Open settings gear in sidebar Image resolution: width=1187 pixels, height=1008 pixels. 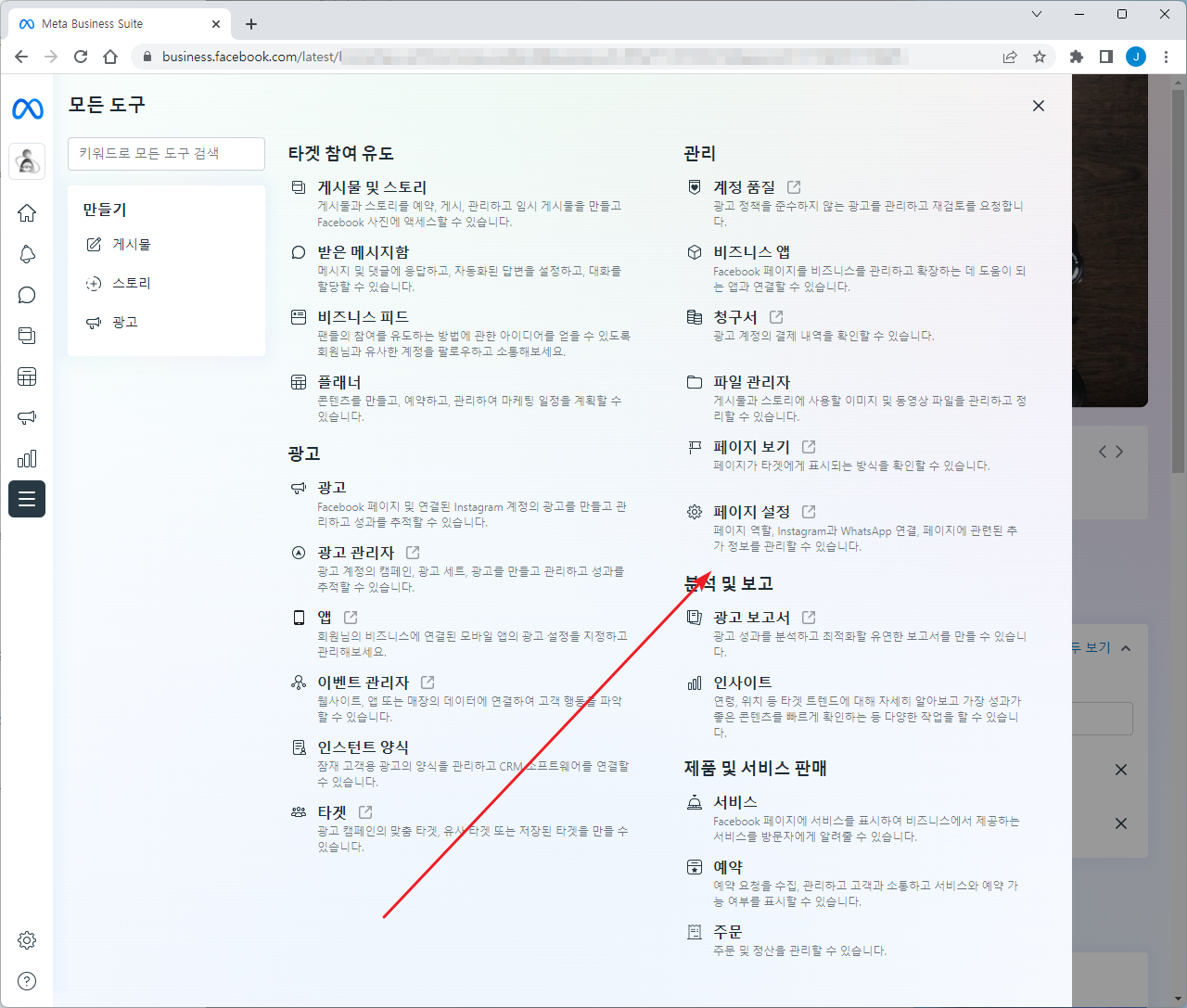(27, 940)
